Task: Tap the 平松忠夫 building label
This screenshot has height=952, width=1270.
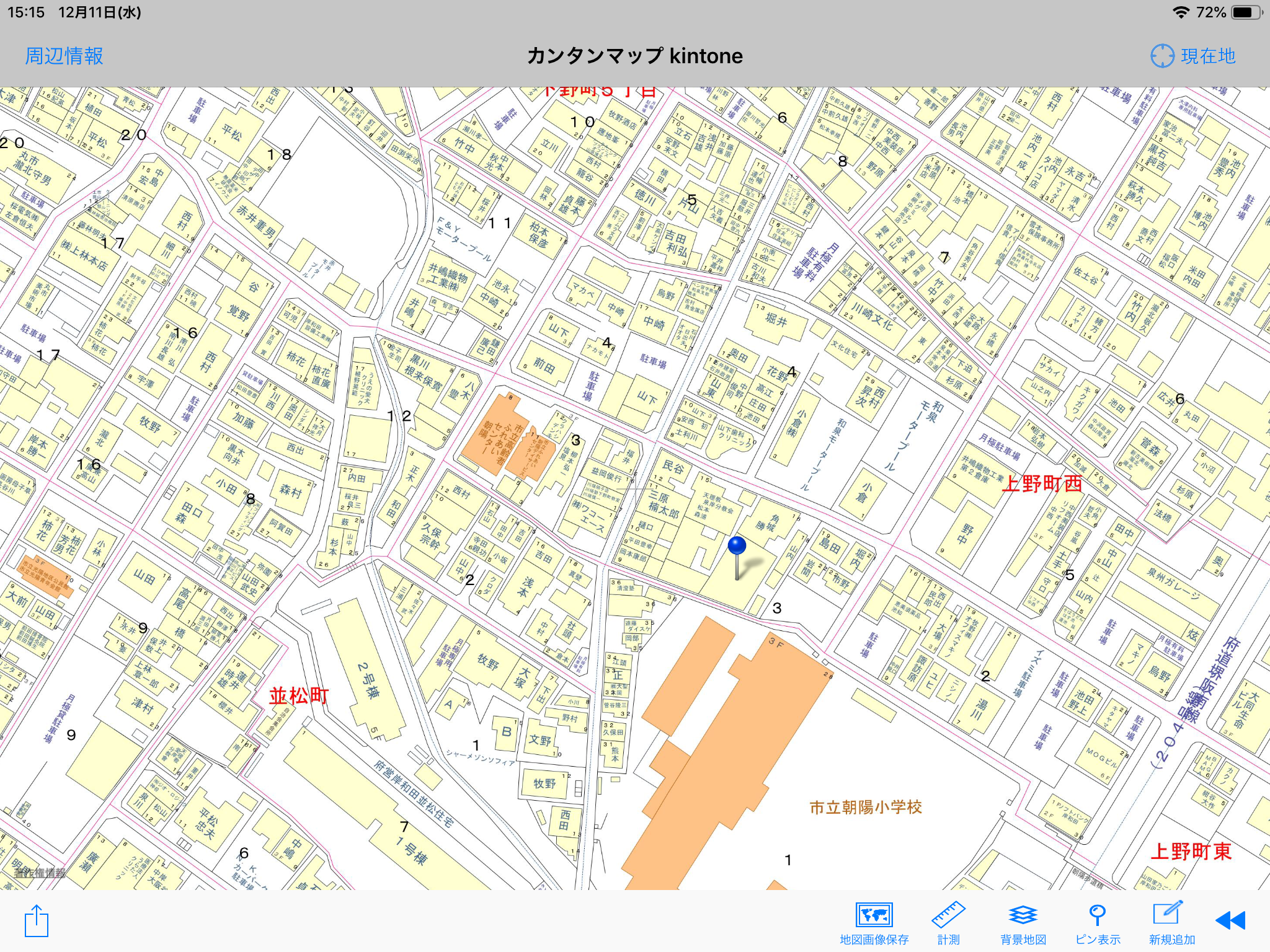Action: pyautogui.click(x=207, y=824)
